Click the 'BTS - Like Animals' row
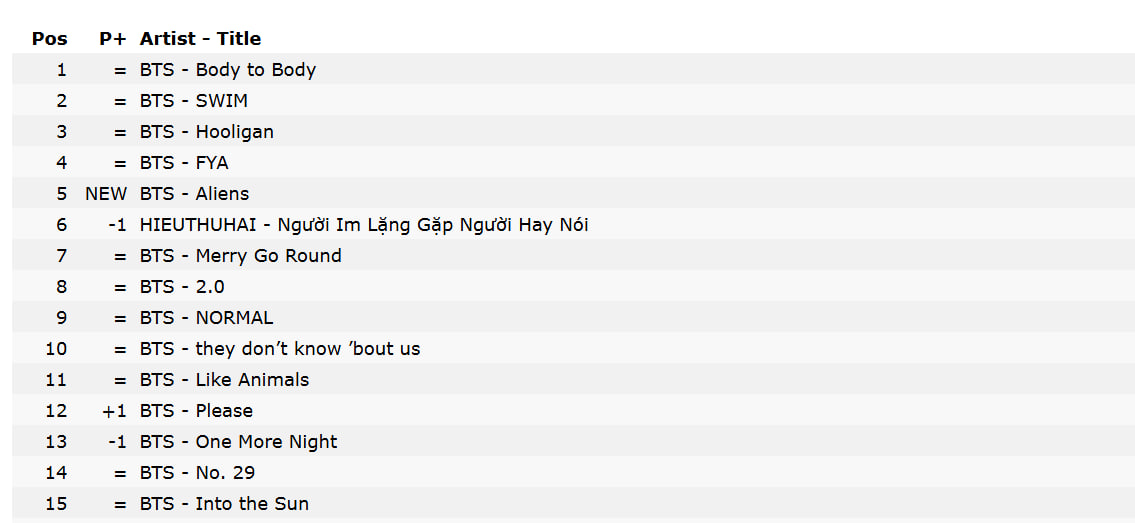 pos(225,380)
